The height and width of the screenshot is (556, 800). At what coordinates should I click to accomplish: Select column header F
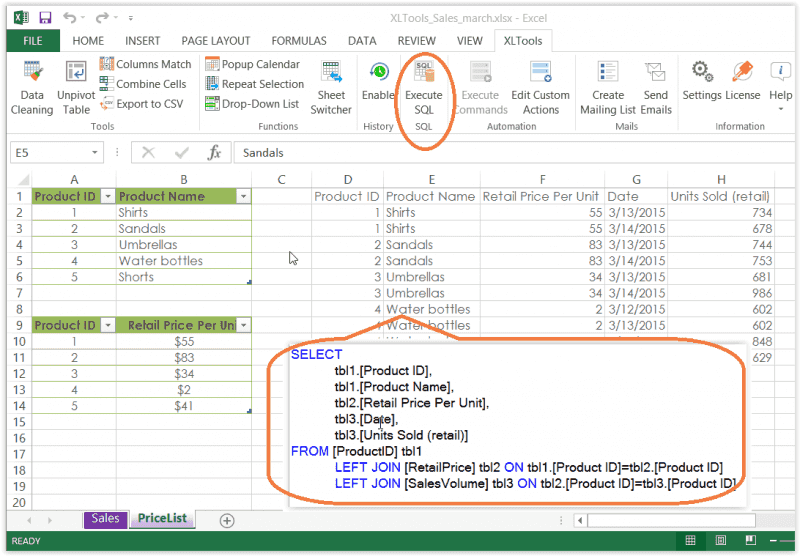(x=542, y=180)
